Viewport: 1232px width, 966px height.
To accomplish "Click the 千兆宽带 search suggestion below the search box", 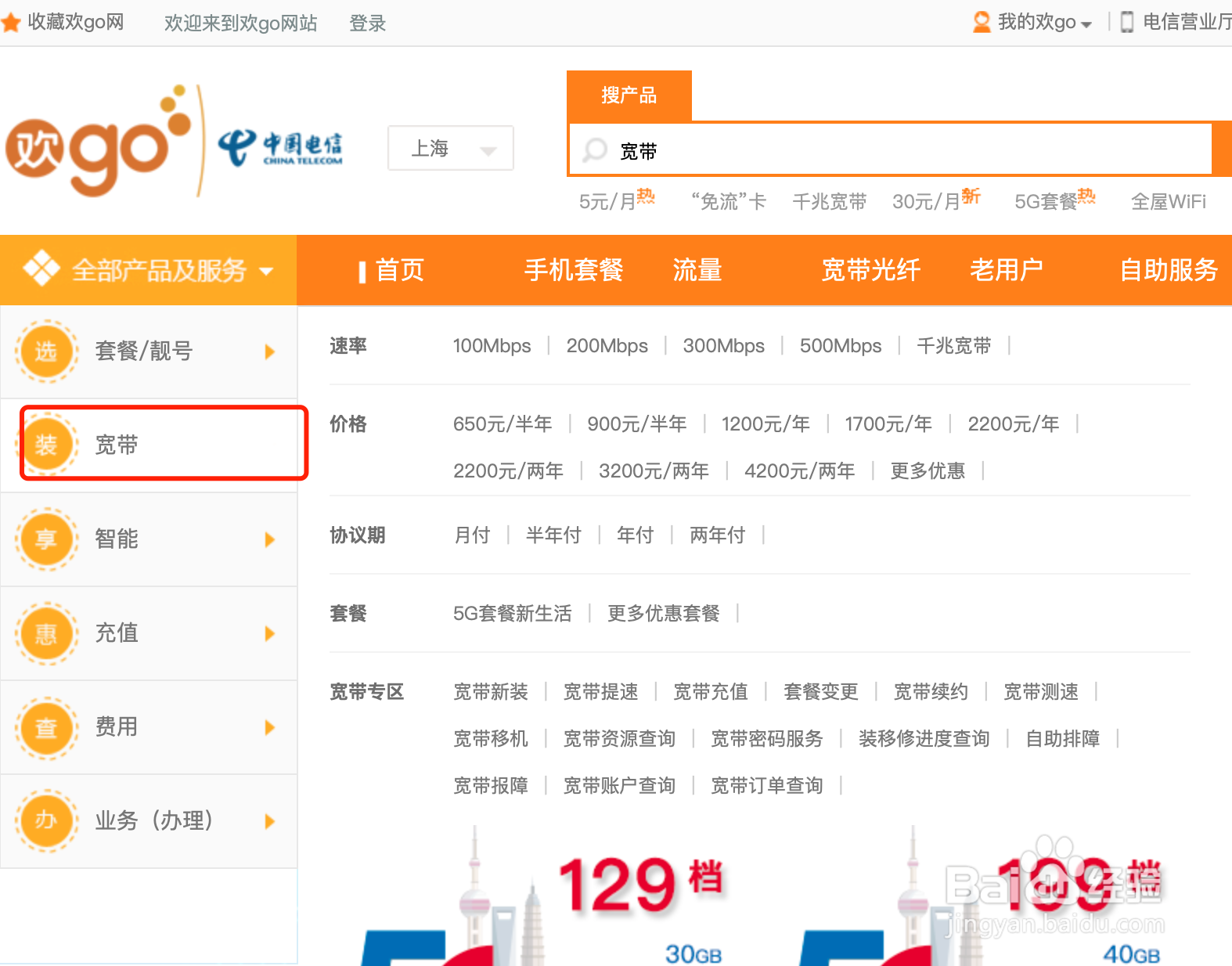I will (x=830, y=201).
